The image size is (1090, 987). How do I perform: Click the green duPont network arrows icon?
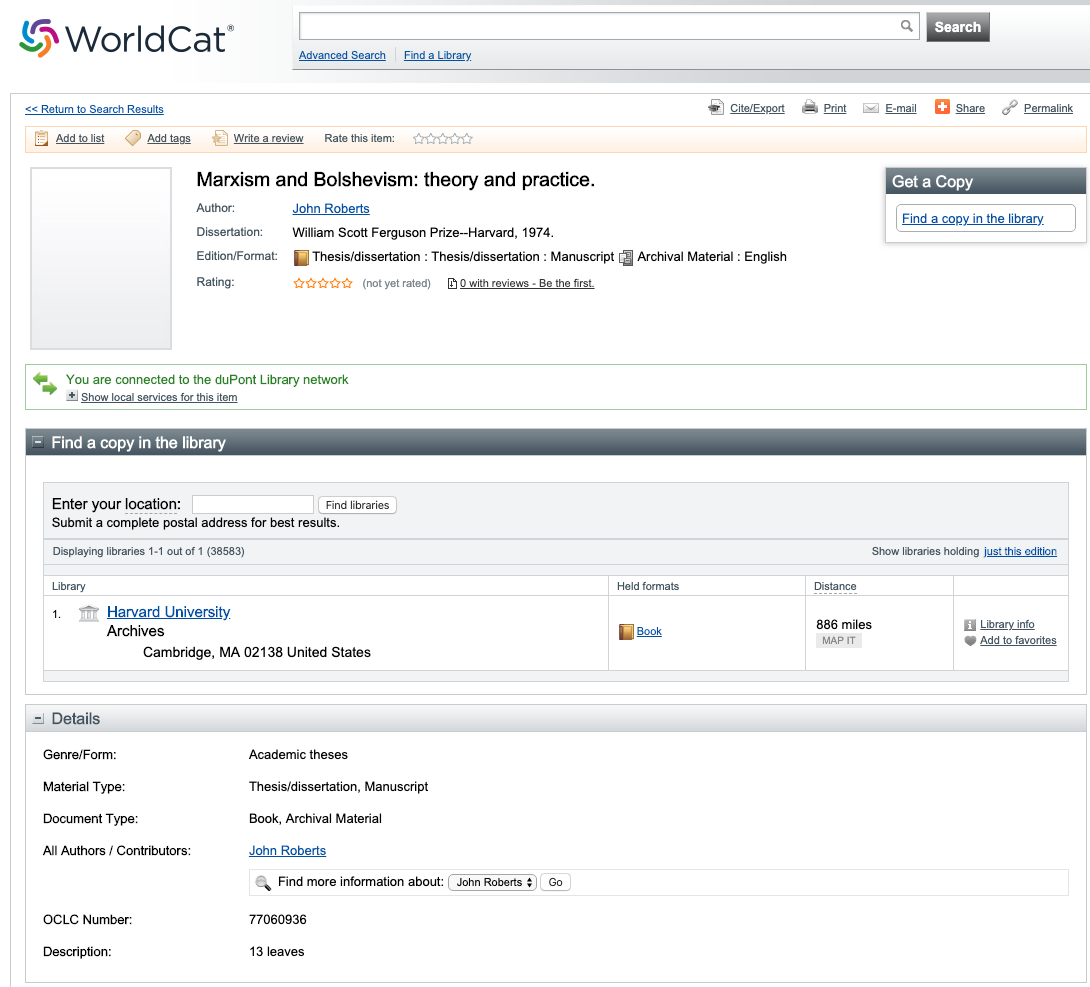45,384
